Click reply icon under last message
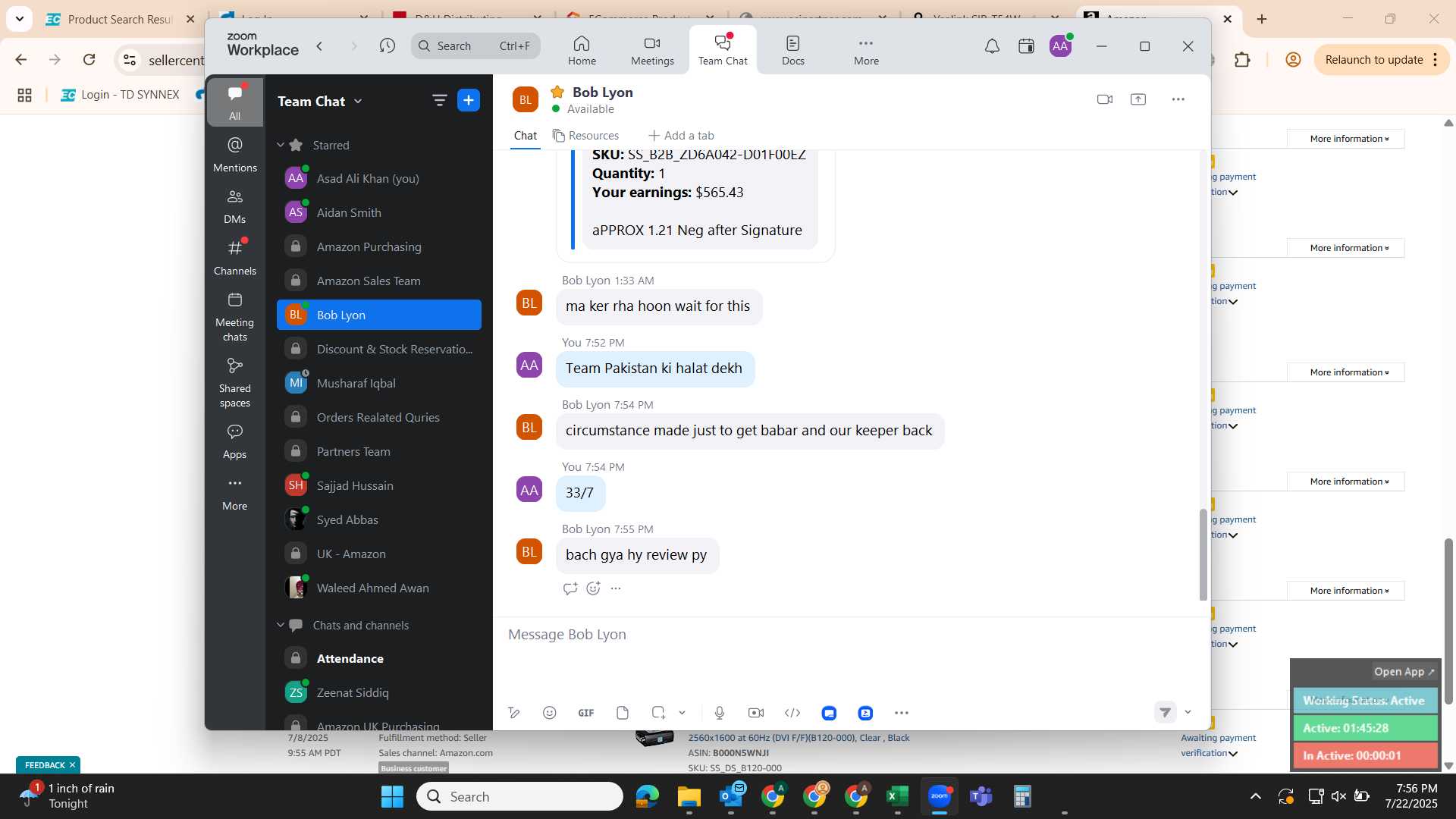The image size is (1456, 819). [570, 588]
